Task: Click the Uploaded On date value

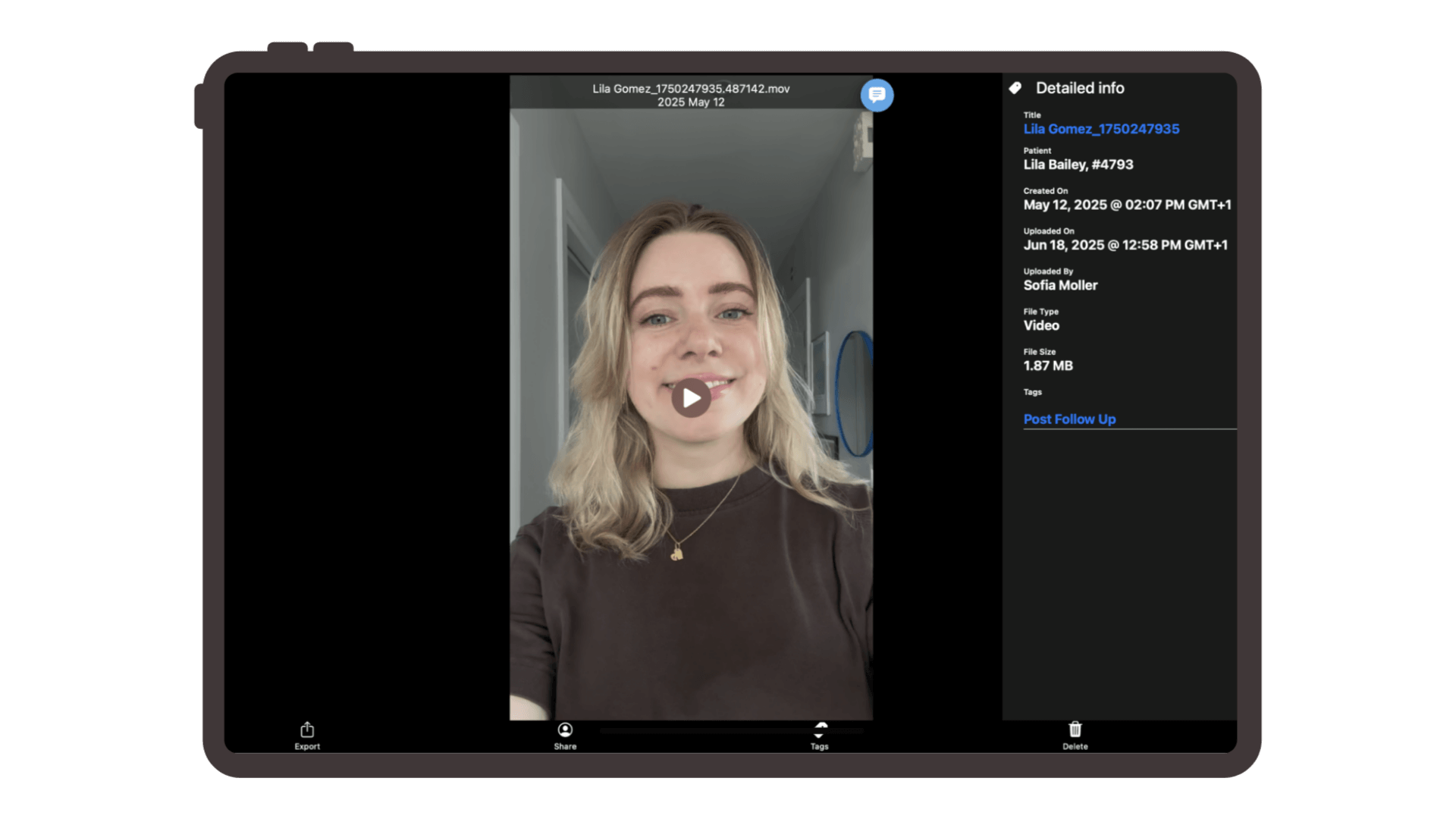Action: click(1125, 245)
